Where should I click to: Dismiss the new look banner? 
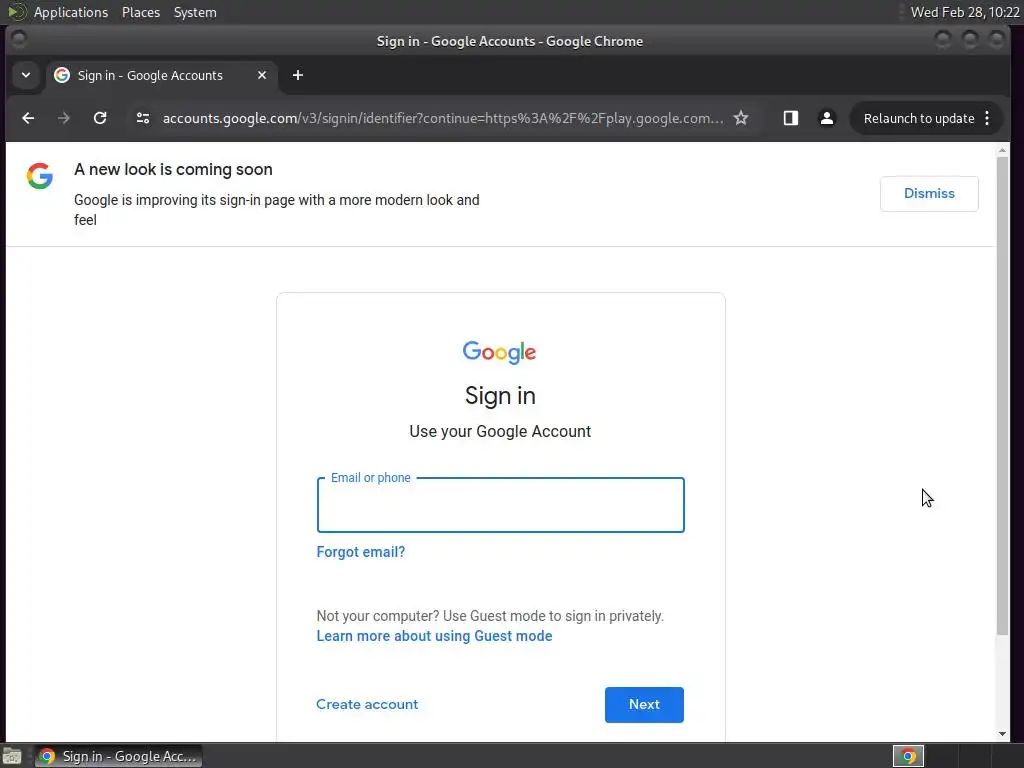tap(929, 193)
